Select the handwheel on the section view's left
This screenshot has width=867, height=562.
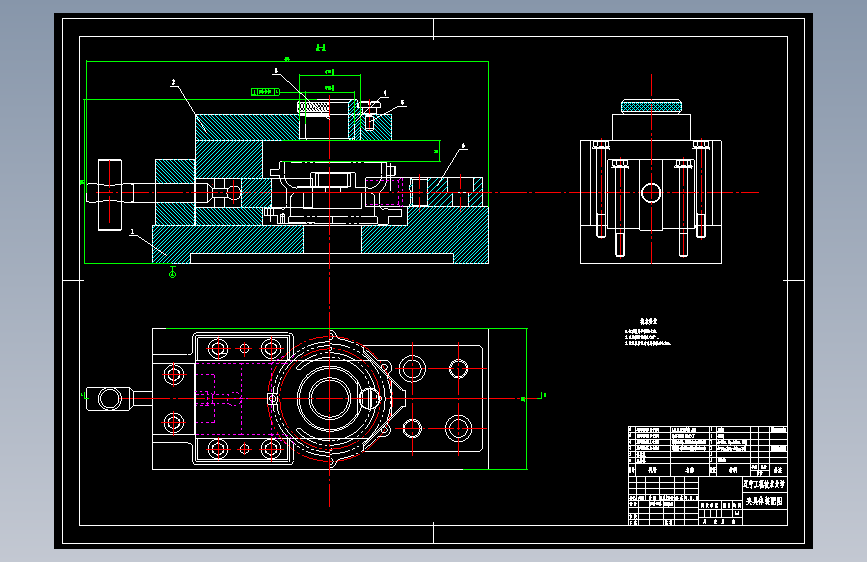pyautogui.click(x=110, y=195)
